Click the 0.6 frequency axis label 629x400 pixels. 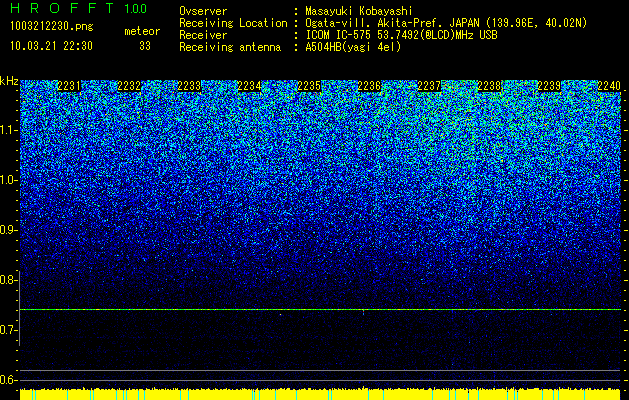click(9, 380)
